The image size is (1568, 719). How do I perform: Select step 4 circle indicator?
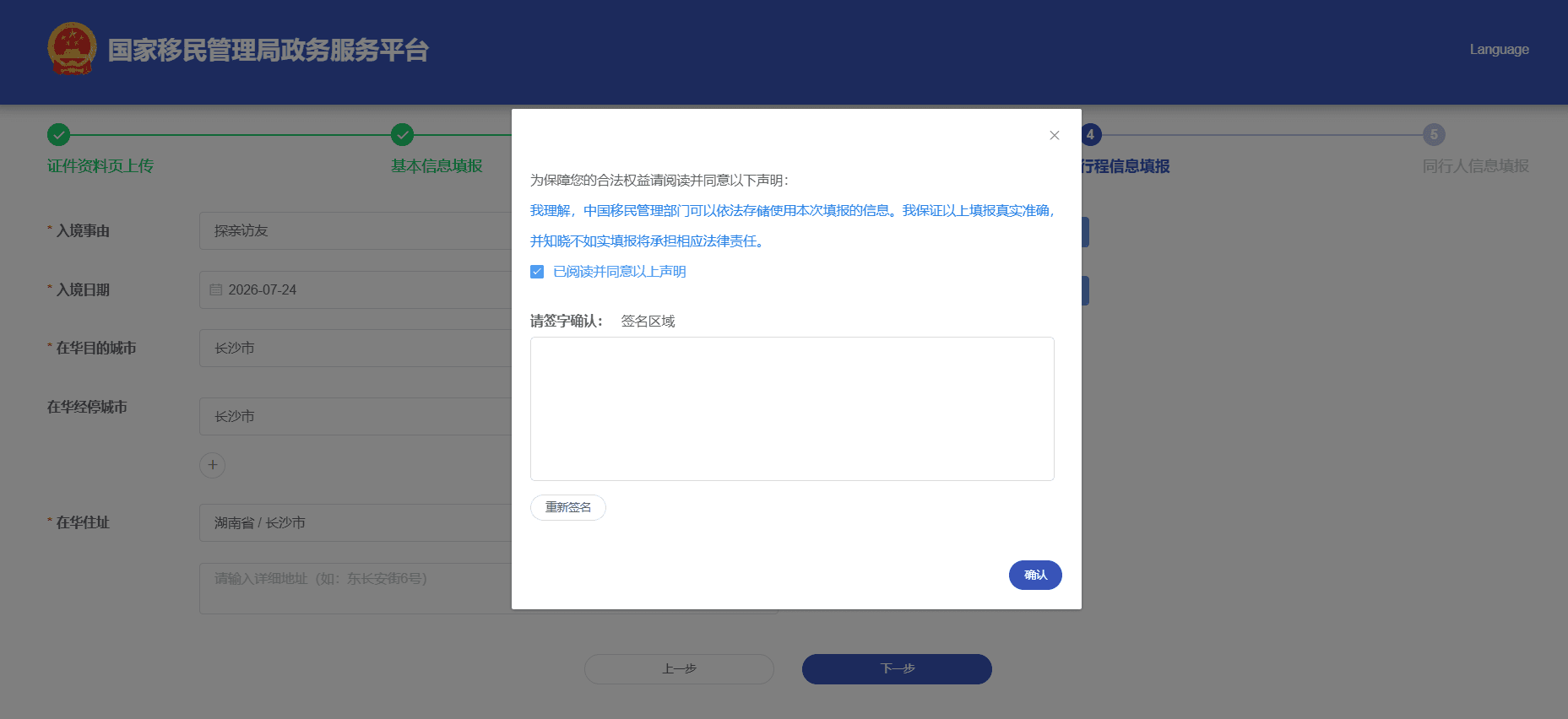tap(1090, 134)
